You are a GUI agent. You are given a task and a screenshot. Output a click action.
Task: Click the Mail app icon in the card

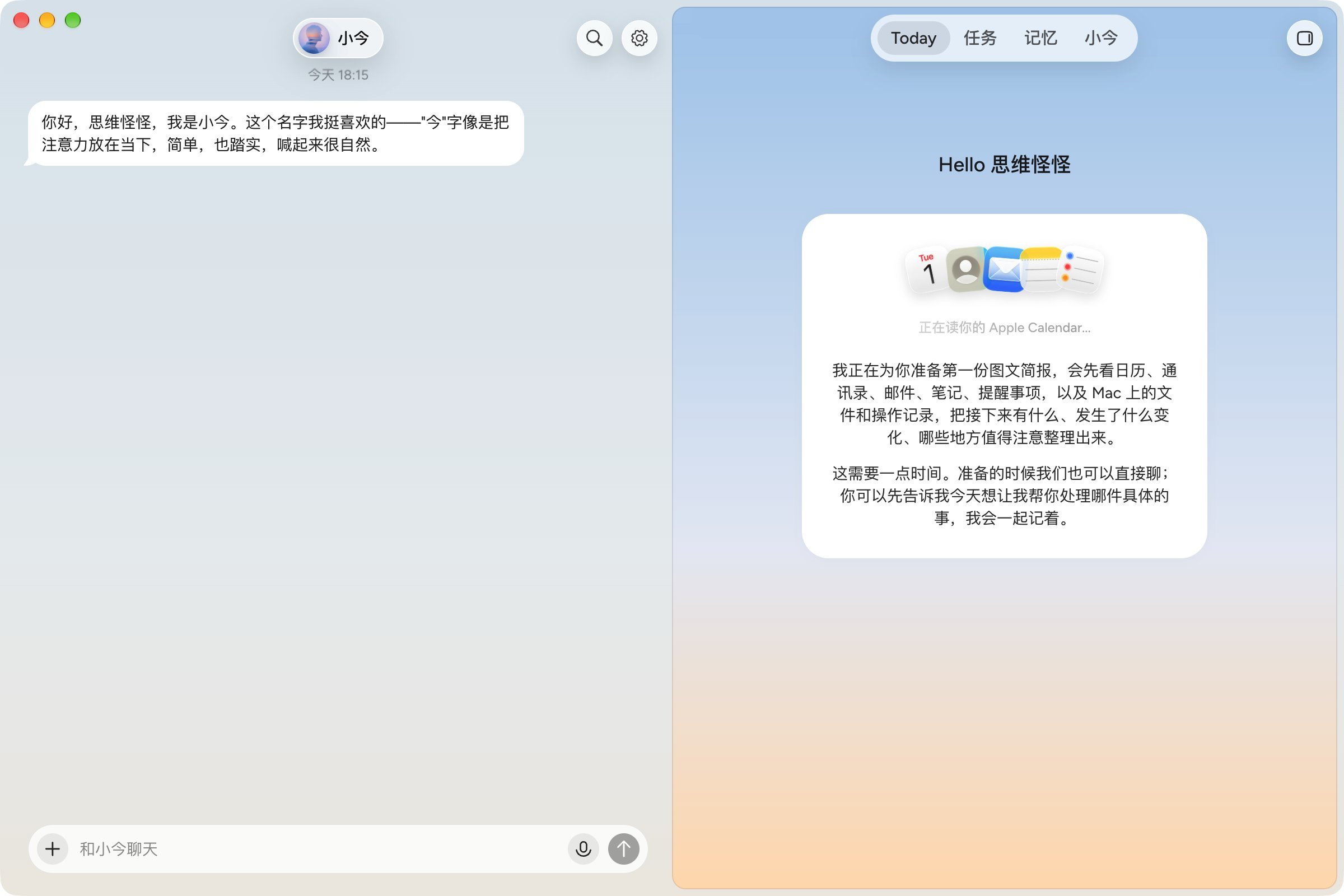click(1004, 269)
